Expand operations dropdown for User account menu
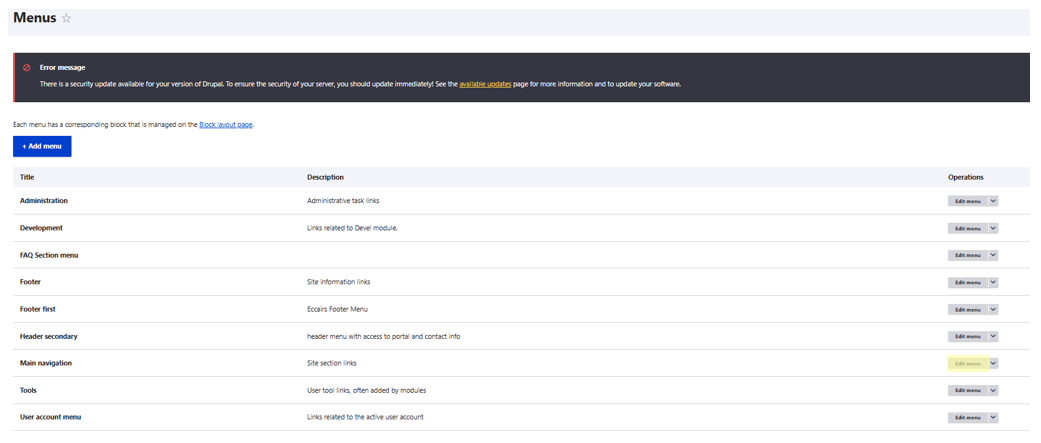Viewport: 1041px width, 443px height. point(993,418)
